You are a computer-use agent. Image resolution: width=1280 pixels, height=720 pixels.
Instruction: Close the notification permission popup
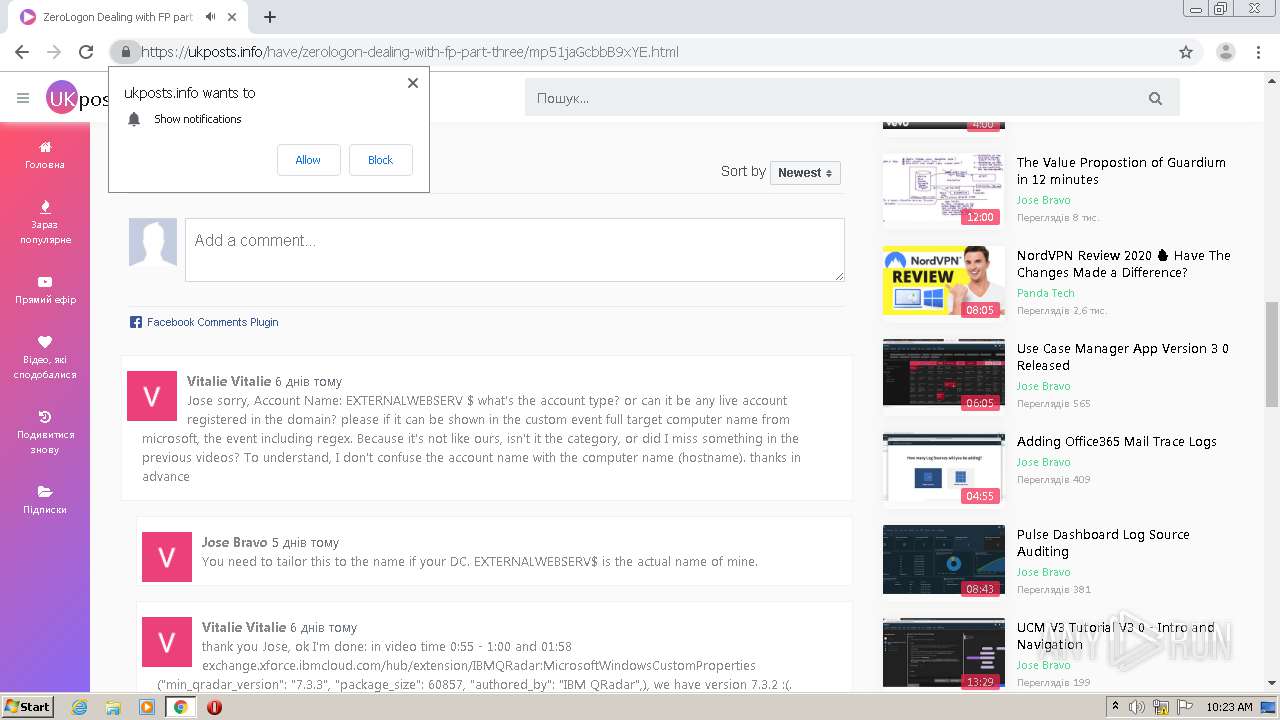click(x=413, y=83)
